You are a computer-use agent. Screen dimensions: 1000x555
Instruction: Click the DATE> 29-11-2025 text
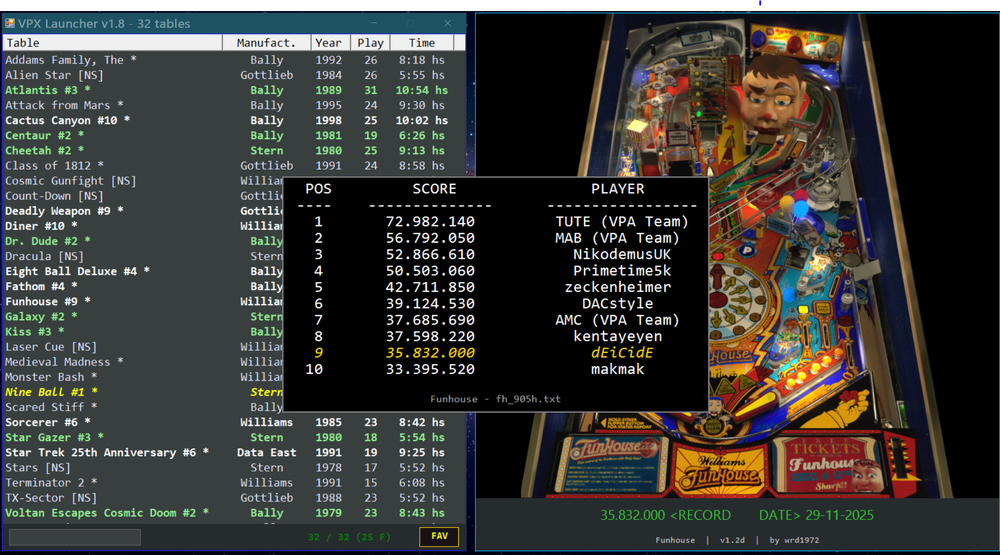tap(816, 515)
